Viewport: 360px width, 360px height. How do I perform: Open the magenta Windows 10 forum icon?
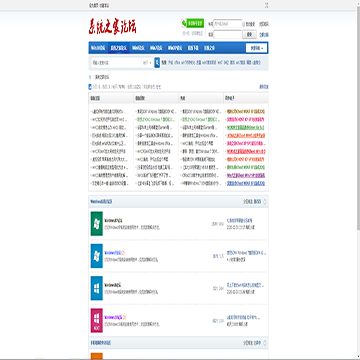[97, 320]
